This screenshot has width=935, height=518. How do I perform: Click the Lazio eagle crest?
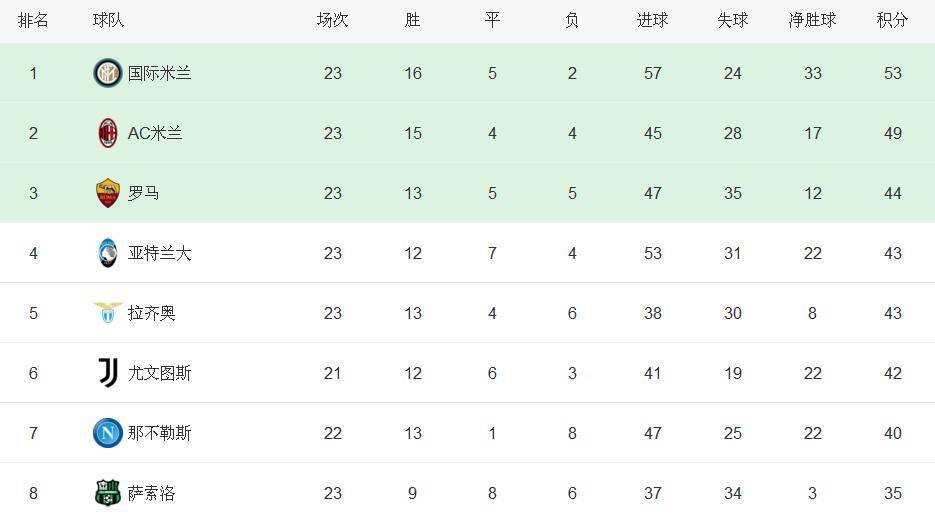(108, 312)
